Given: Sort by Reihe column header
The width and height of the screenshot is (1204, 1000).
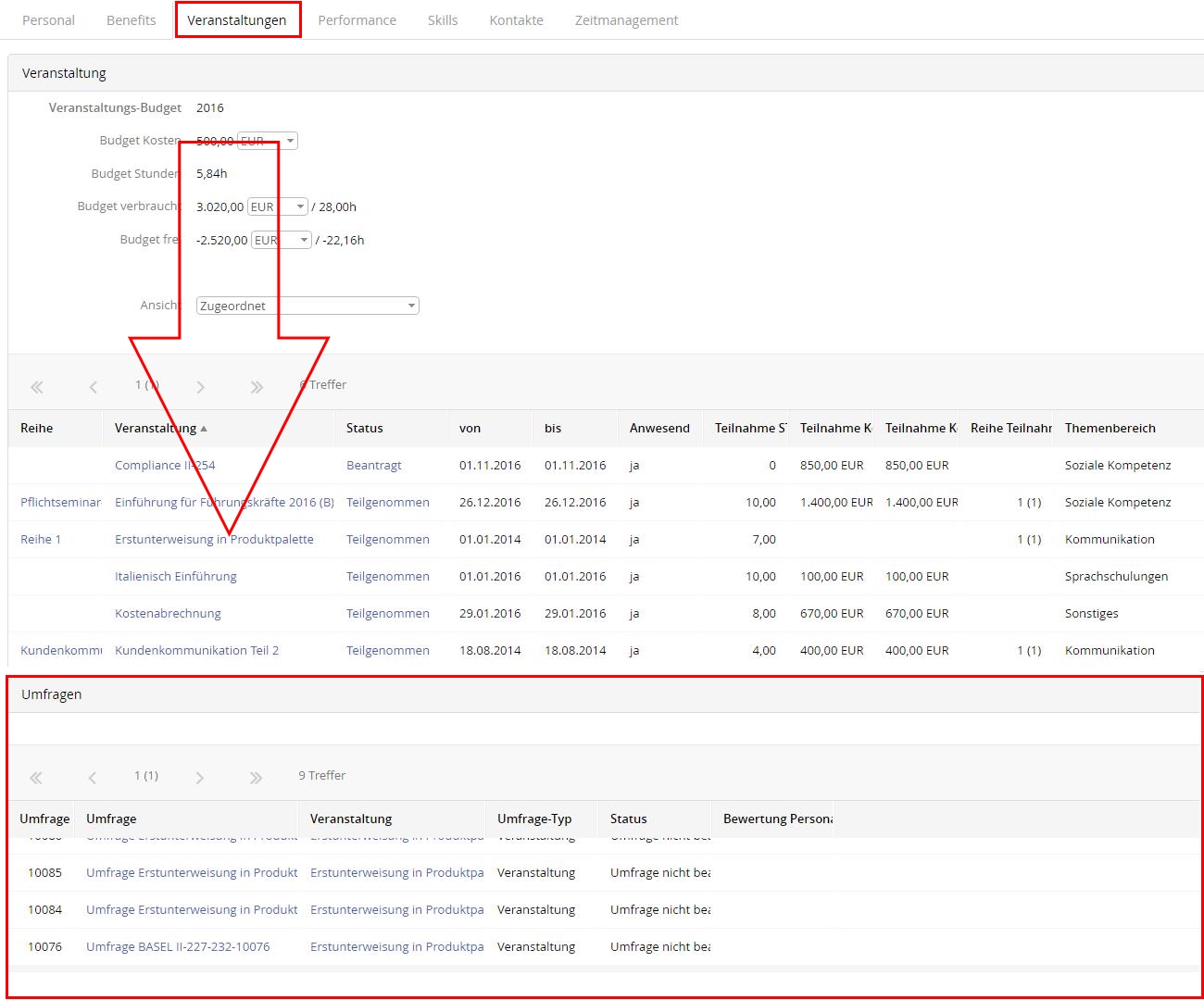Looking at the screenshot, I should click(x=36, y=428).
